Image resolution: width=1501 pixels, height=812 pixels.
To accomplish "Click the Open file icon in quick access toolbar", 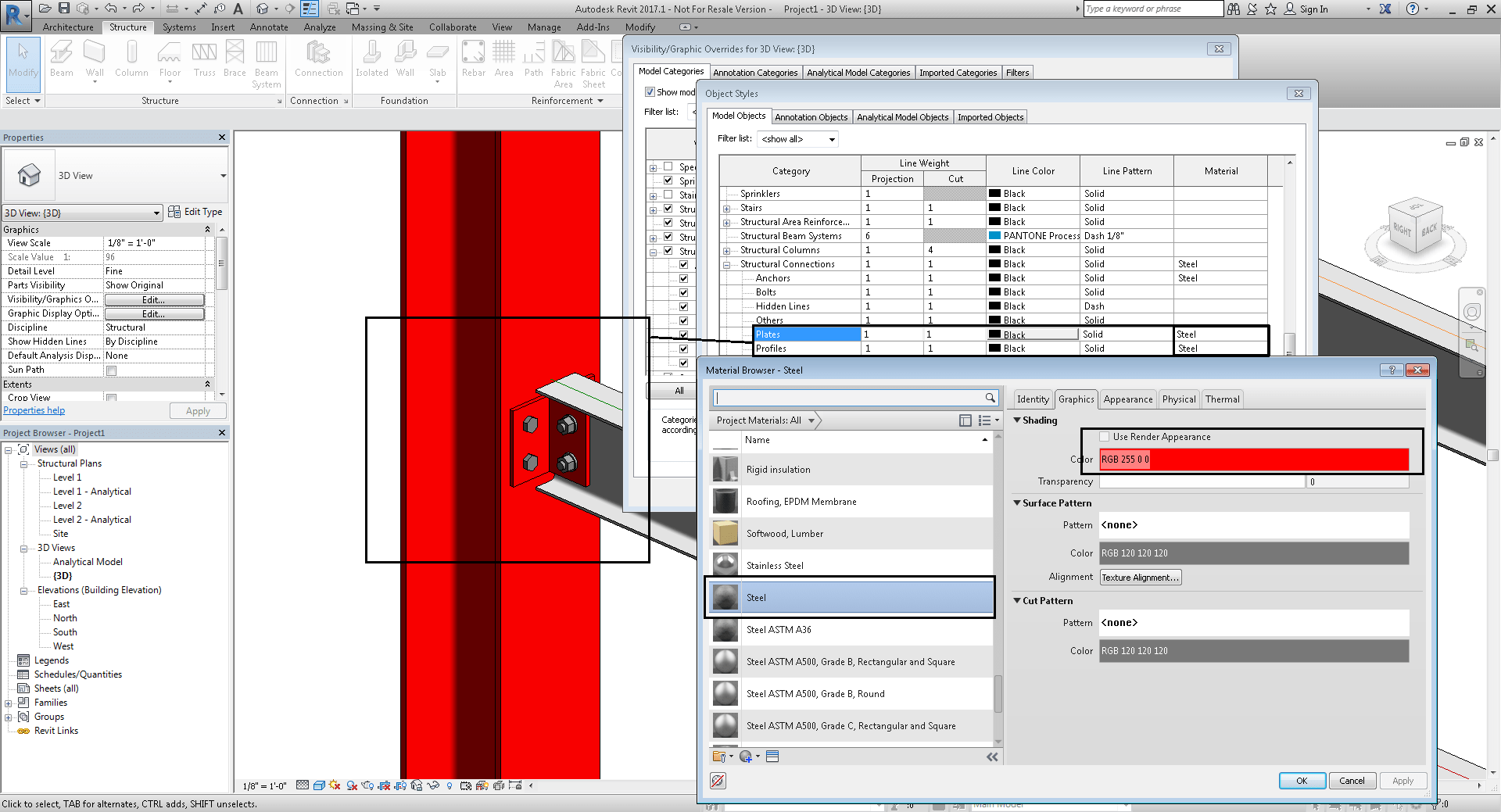I will point(45,9).
